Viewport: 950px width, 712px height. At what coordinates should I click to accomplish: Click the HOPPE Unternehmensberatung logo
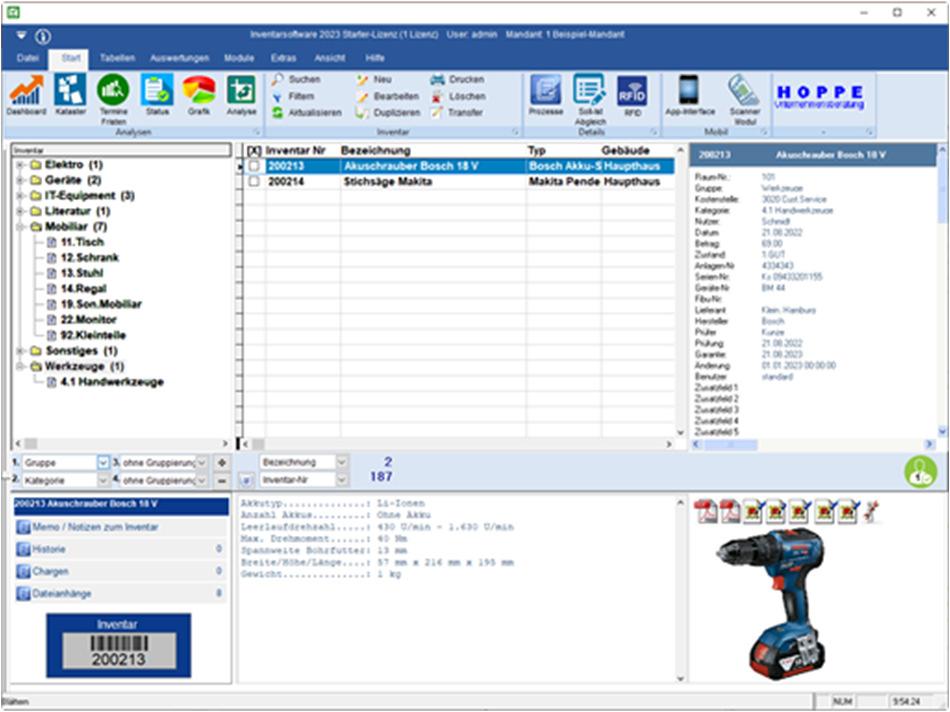pos(820,97)
